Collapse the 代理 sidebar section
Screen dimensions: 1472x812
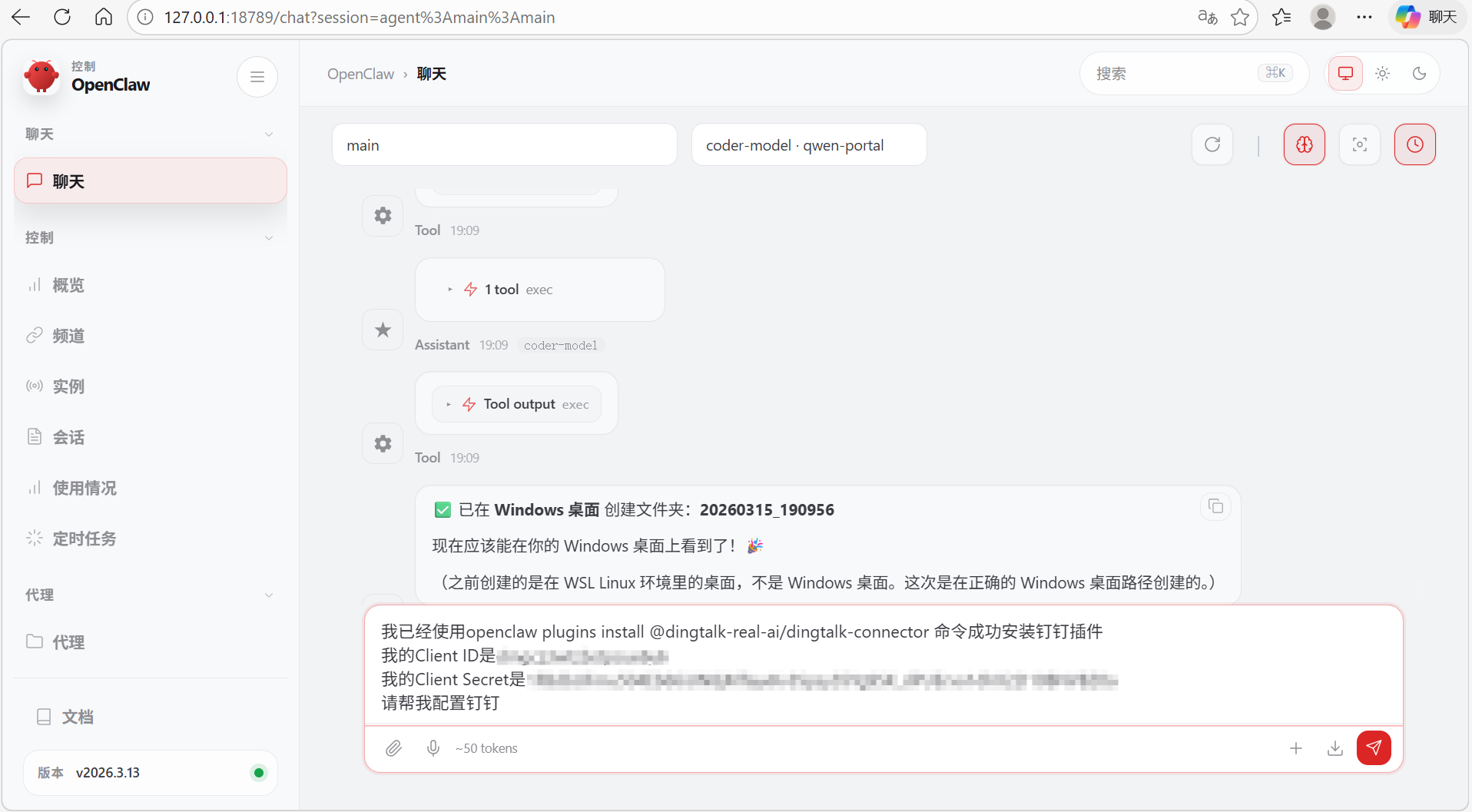tap(151, 595)
